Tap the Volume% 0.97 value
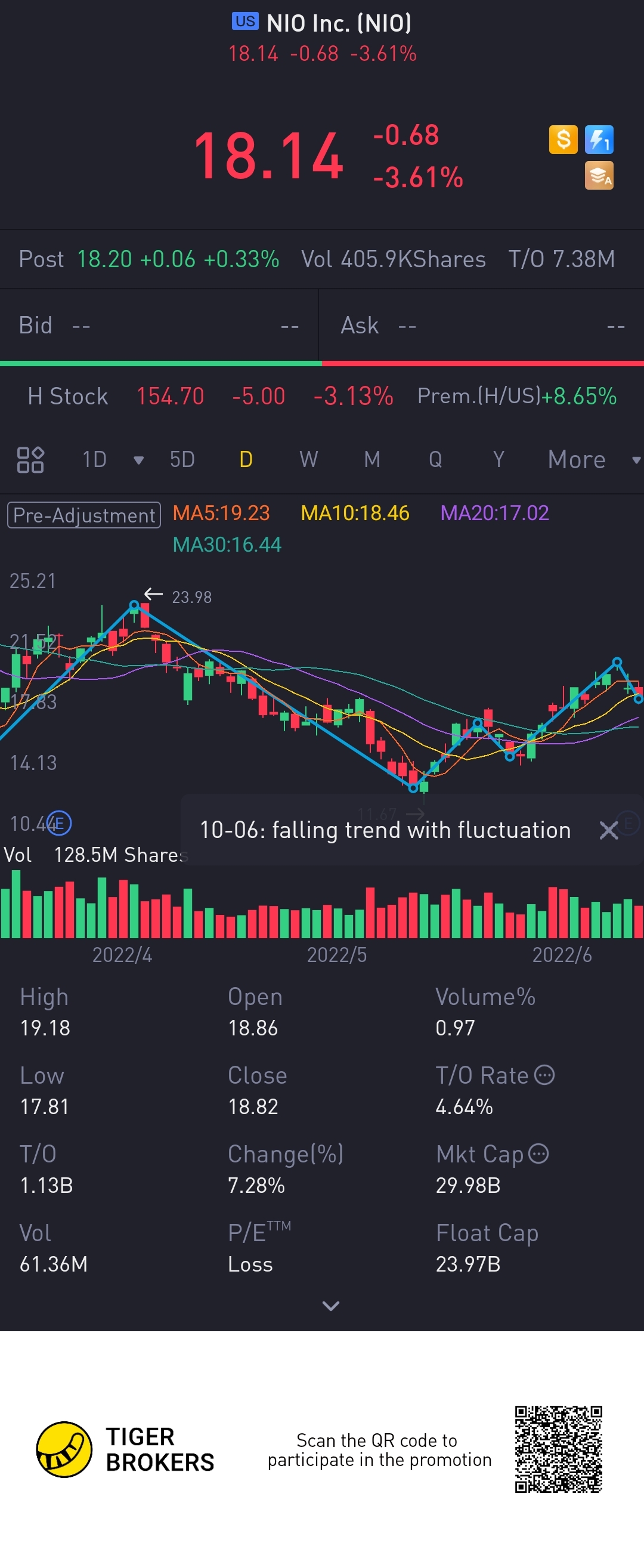Image resolution: width=644 pixels, height=1568 pixels. 455,1028
